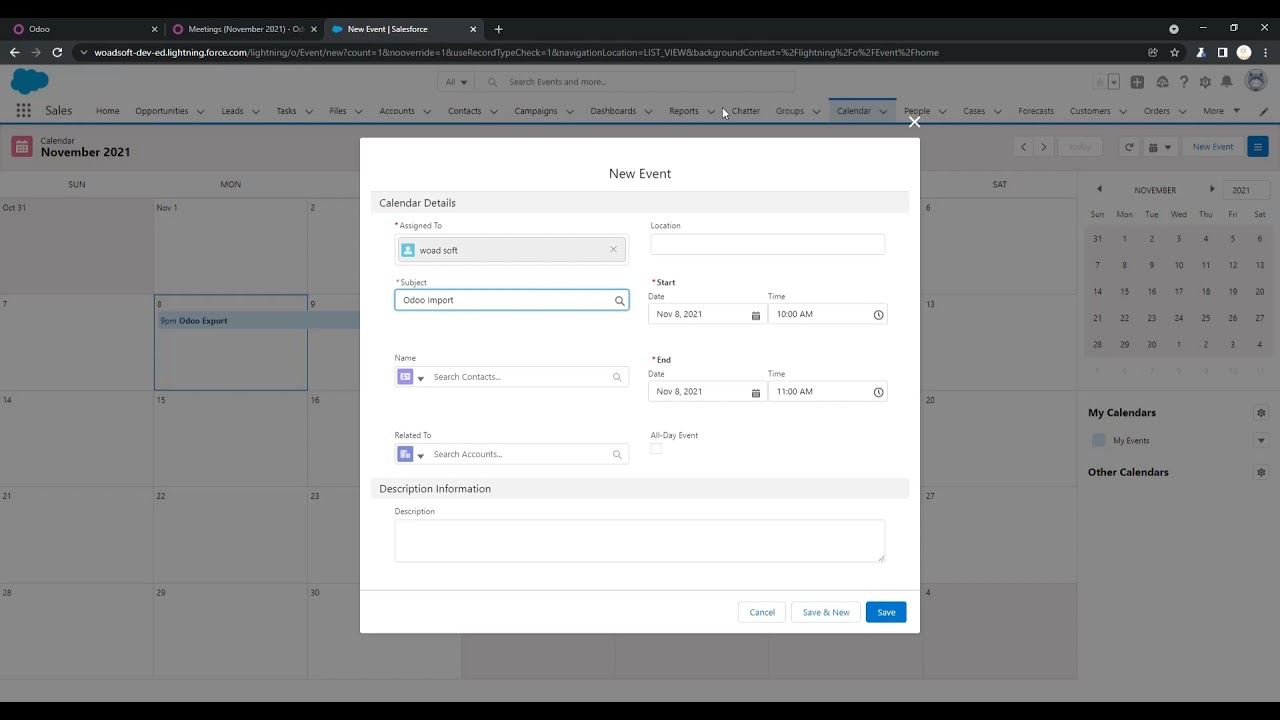Click the blue Save button
Image resolution: width=1280 pixels, height=720 pixels.
(886, 612)
